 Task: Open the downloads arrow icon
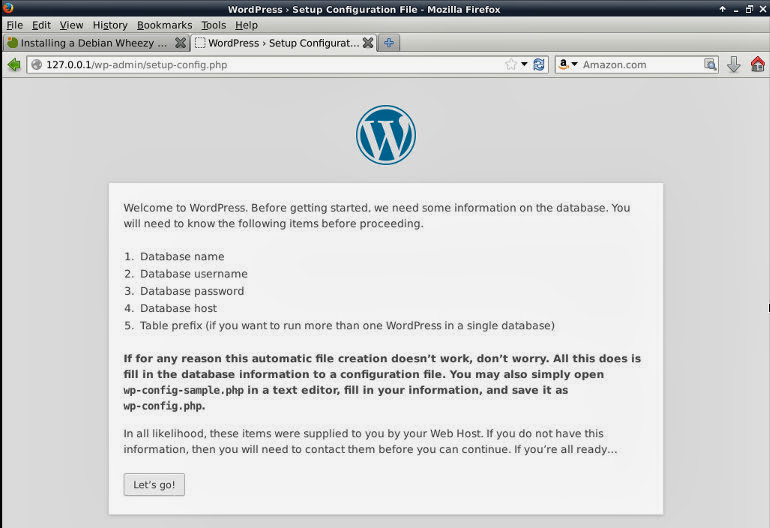pos(734,64)
